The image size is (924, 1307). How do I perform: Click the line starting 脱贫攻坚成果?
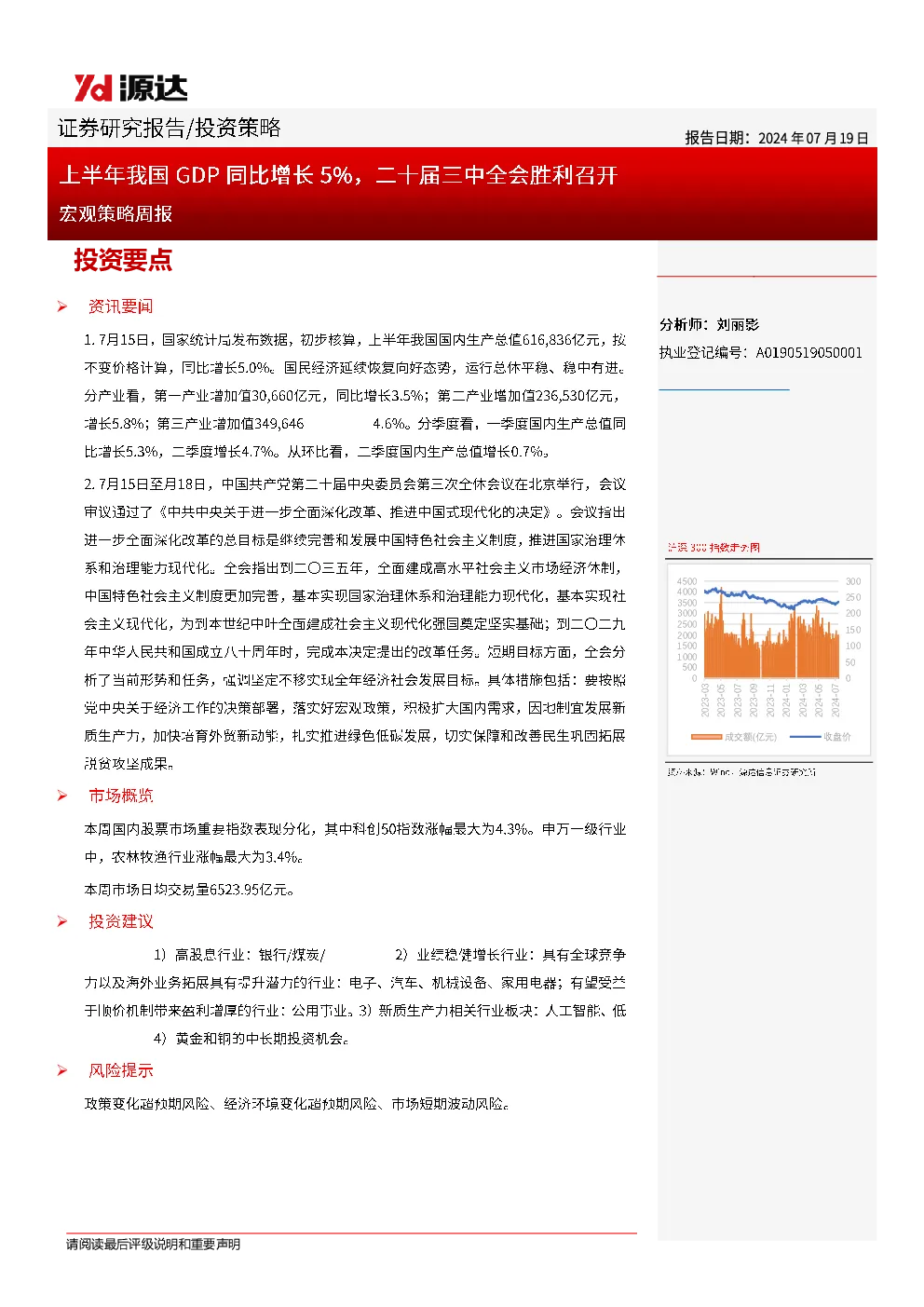coord(129,763)
